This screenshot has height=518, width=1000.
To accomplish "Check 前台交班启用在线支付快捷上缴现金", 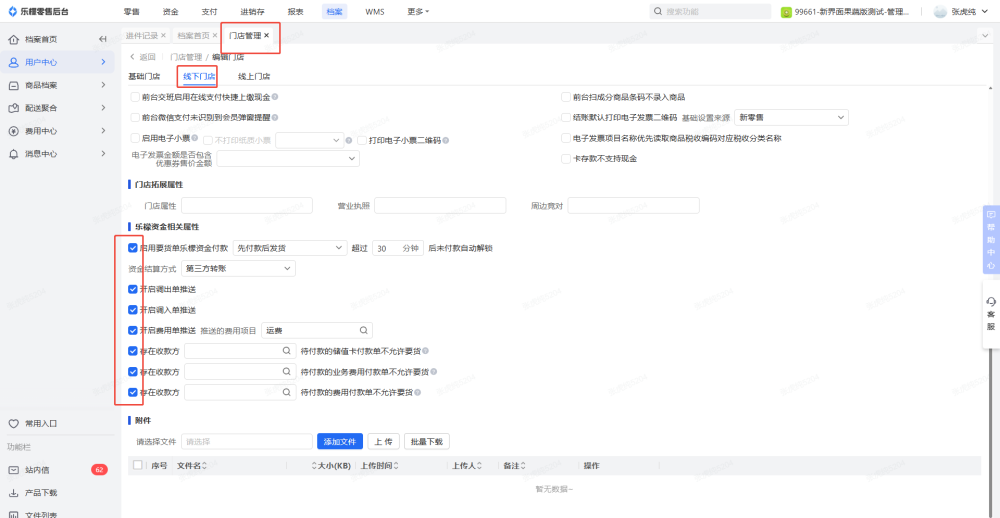I will pos(135,97).
